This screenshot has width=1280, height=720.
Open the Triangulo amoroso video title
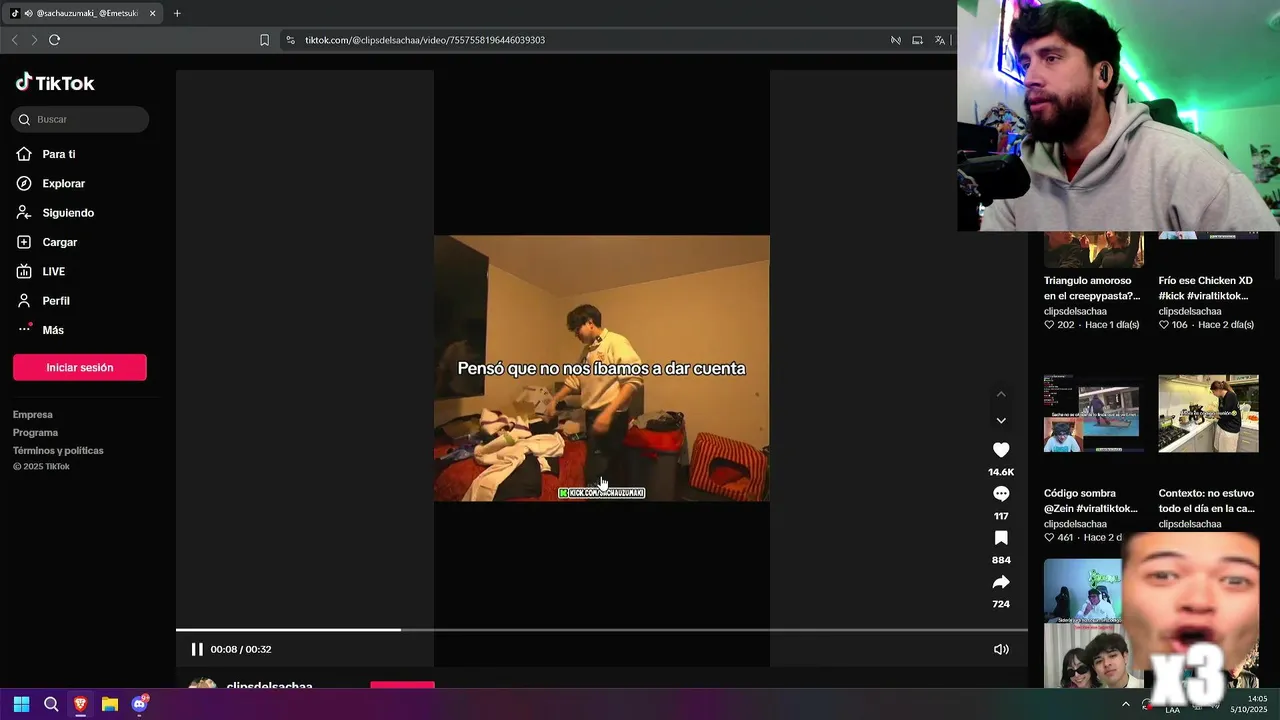tap(1092, 288)
